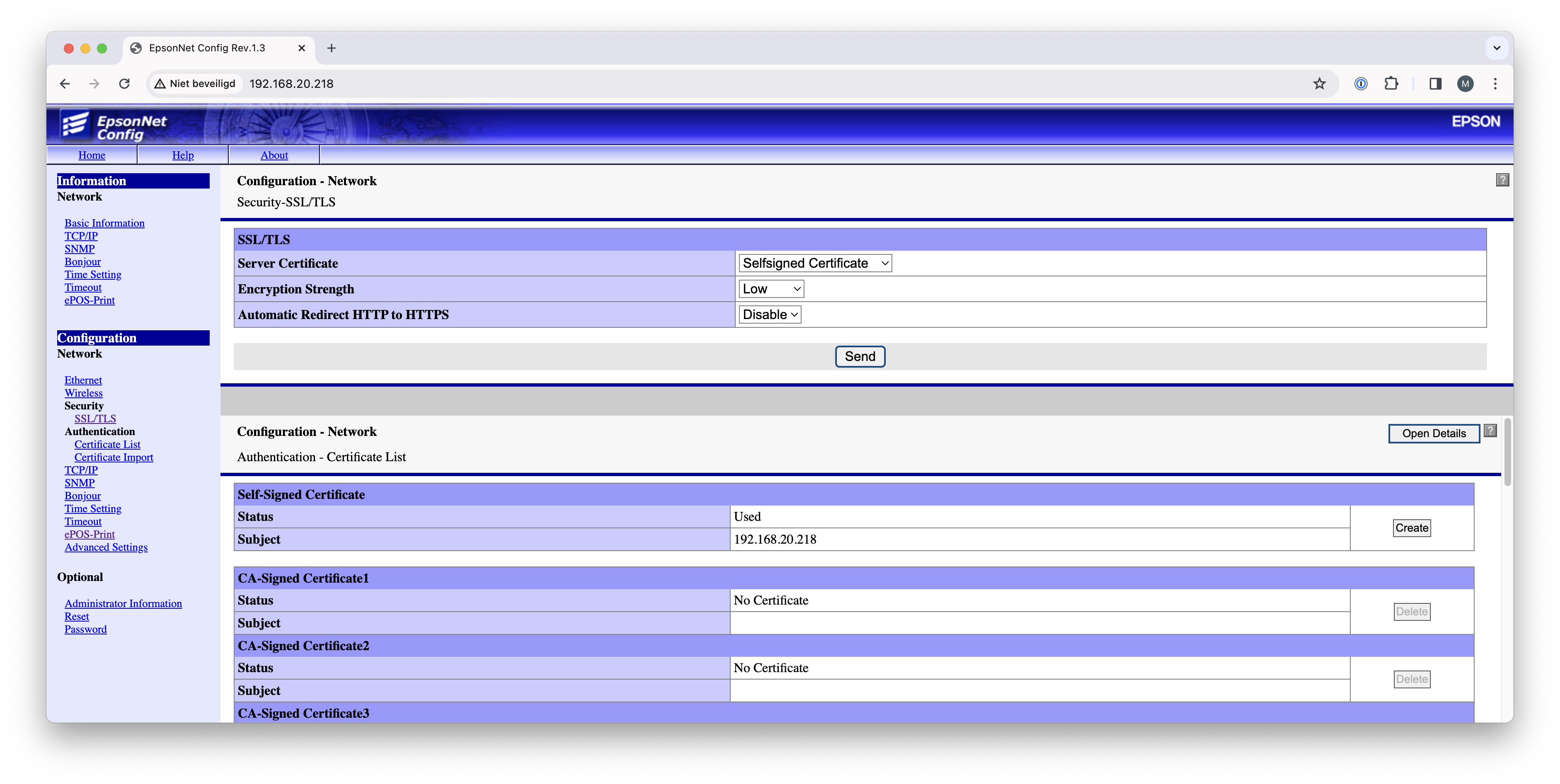Image resolution: width=1560 pixels, height=784 pixels.
Task: Open the Encryption Strength dropdown
Action: pos(771,289)
